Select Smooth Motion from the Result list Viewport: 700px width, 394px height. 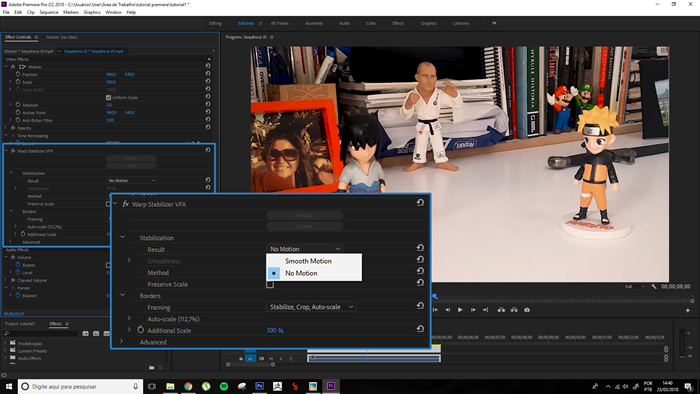tap(314, 261)
